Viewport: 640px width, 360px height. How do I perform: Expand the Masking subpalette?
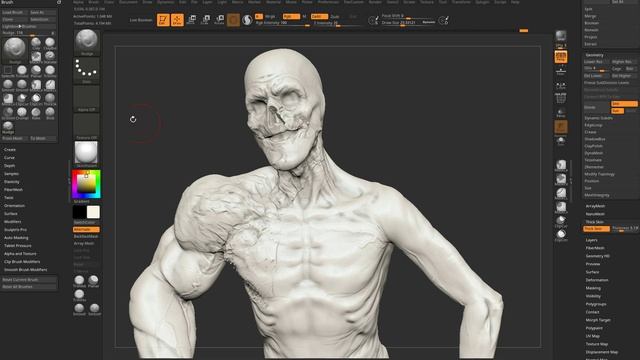click(593, 288)
